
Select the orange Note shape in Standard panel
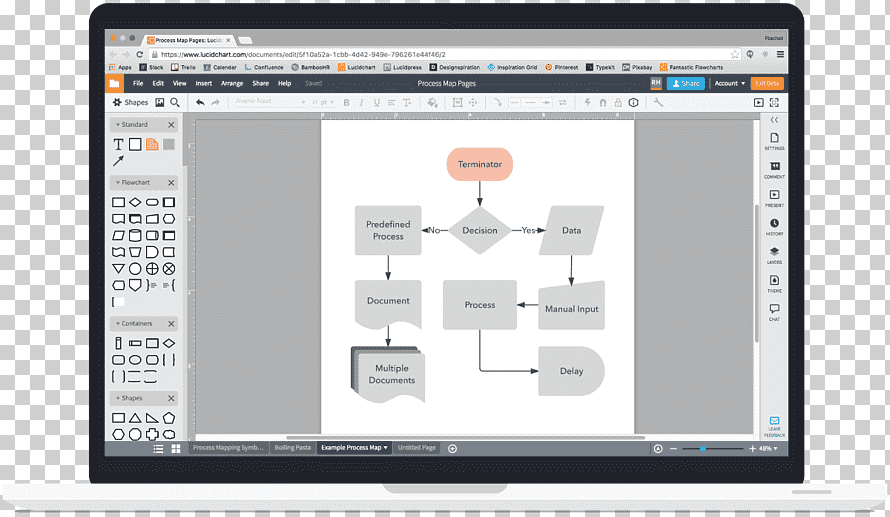pyautogui.click(x=152, y=144)
